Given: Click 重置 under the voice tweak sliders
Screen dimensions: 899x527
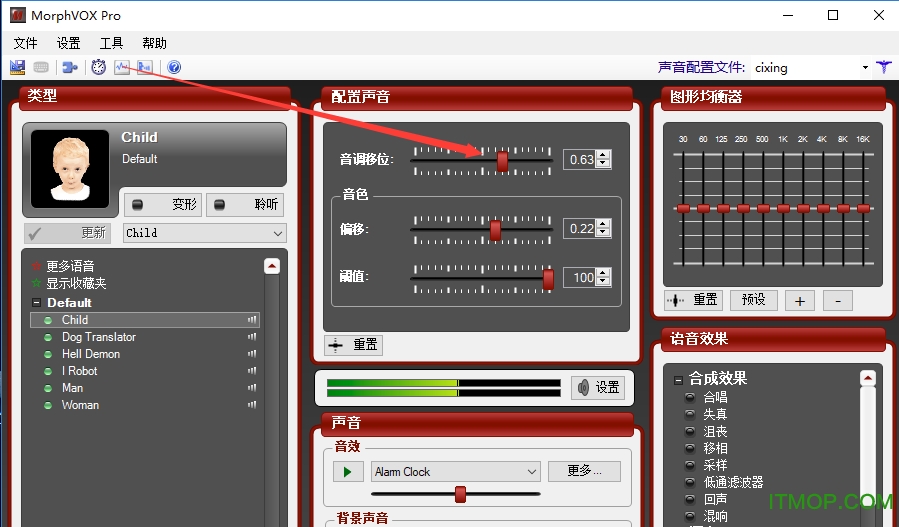Looking at the screenshot, I should 354,345.
